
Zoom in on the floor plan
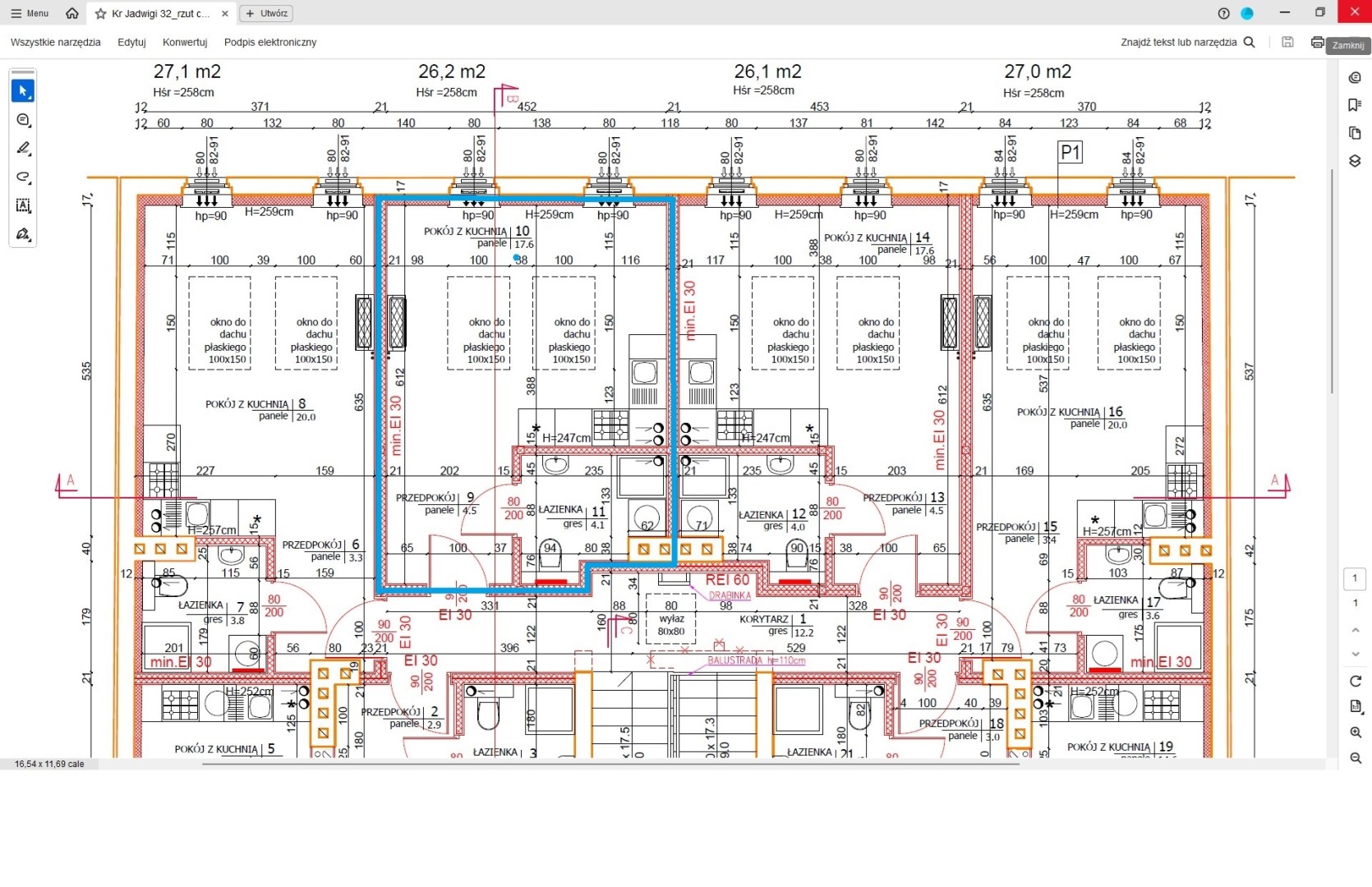1355,733
